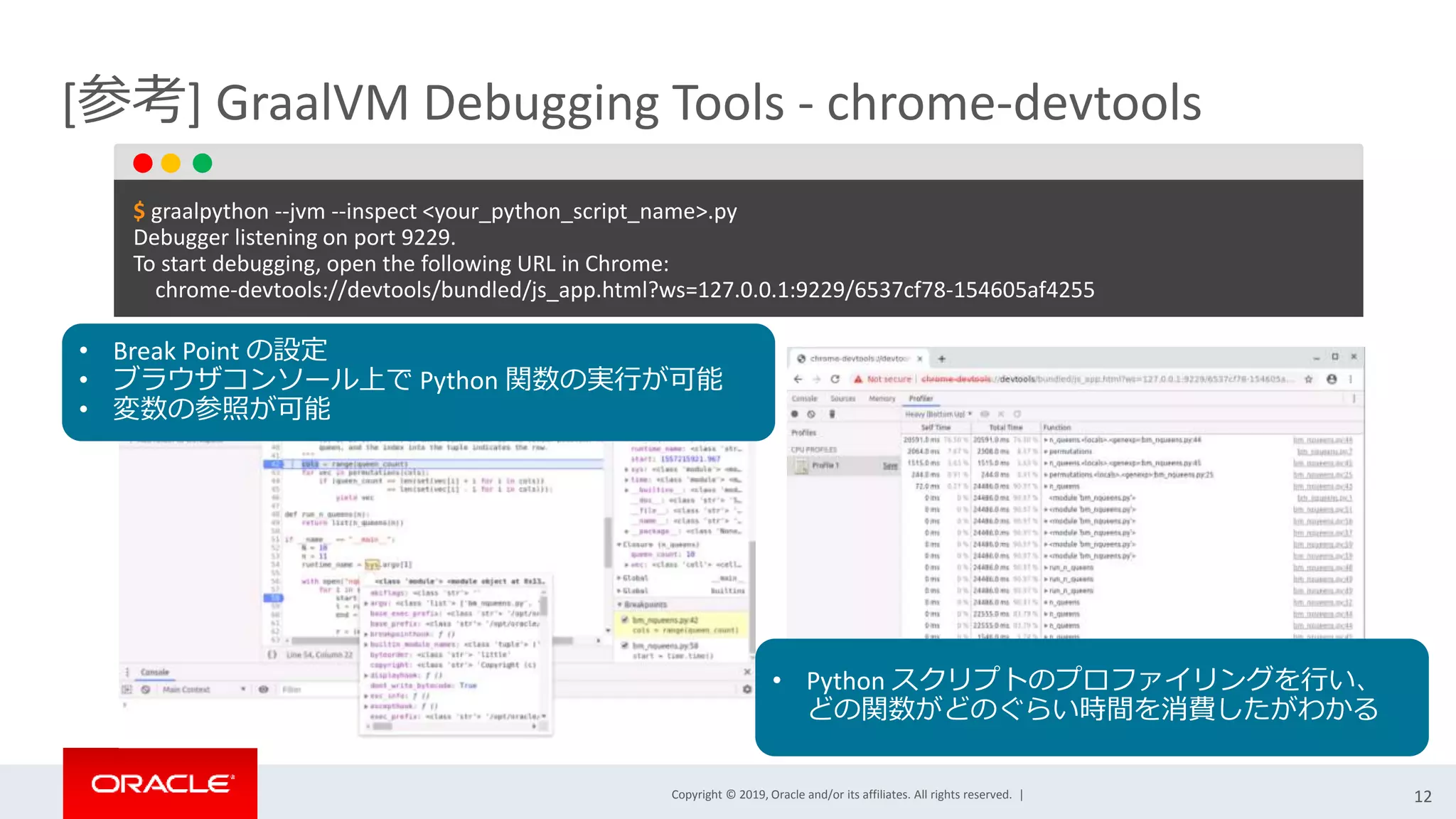Click the console Filter input field

(320, 690)
